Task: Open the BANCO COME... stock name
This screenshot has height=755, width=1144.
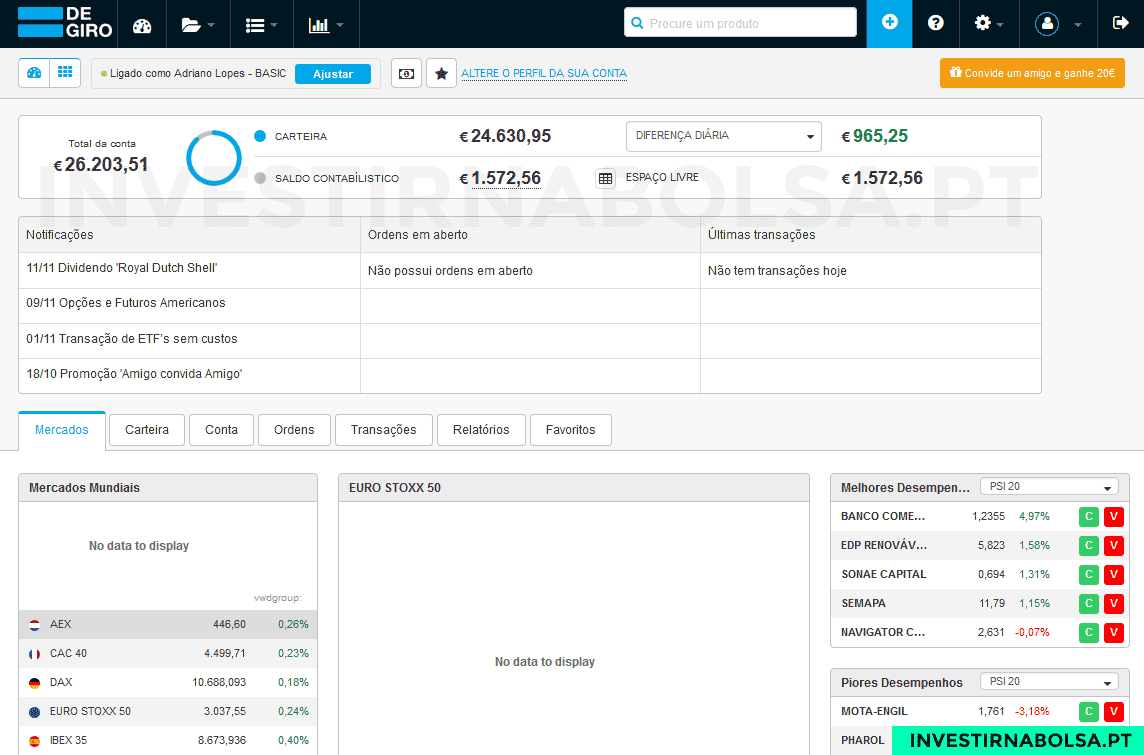Action: pyautogui.click(x=883, y=516)
